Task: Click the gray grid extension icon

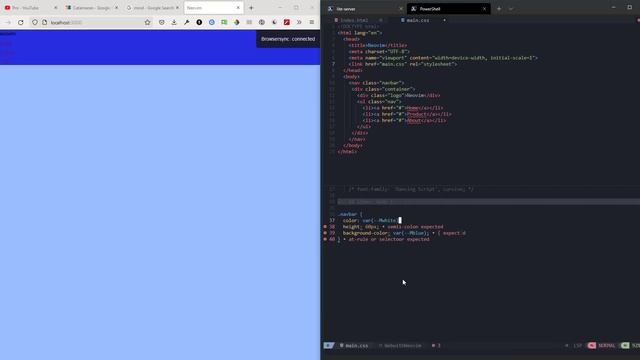Action: pyautogui.click(x=249, y=22)
